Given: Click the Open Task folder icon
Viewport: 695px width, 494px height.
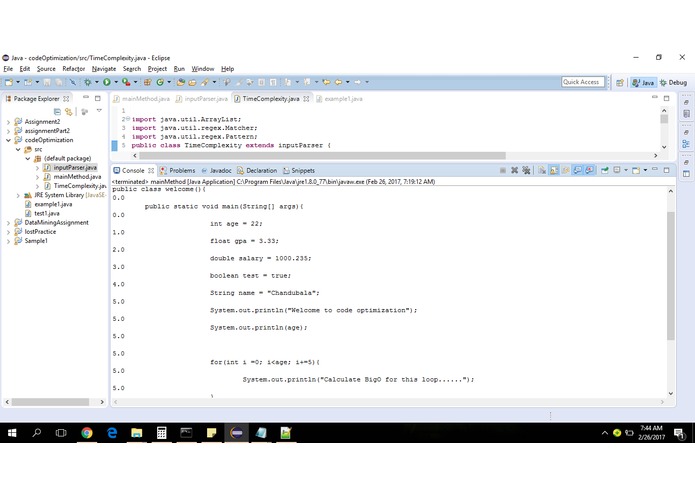Looking at the screenshot, I should pyautogui.click(x=192, y=82).
